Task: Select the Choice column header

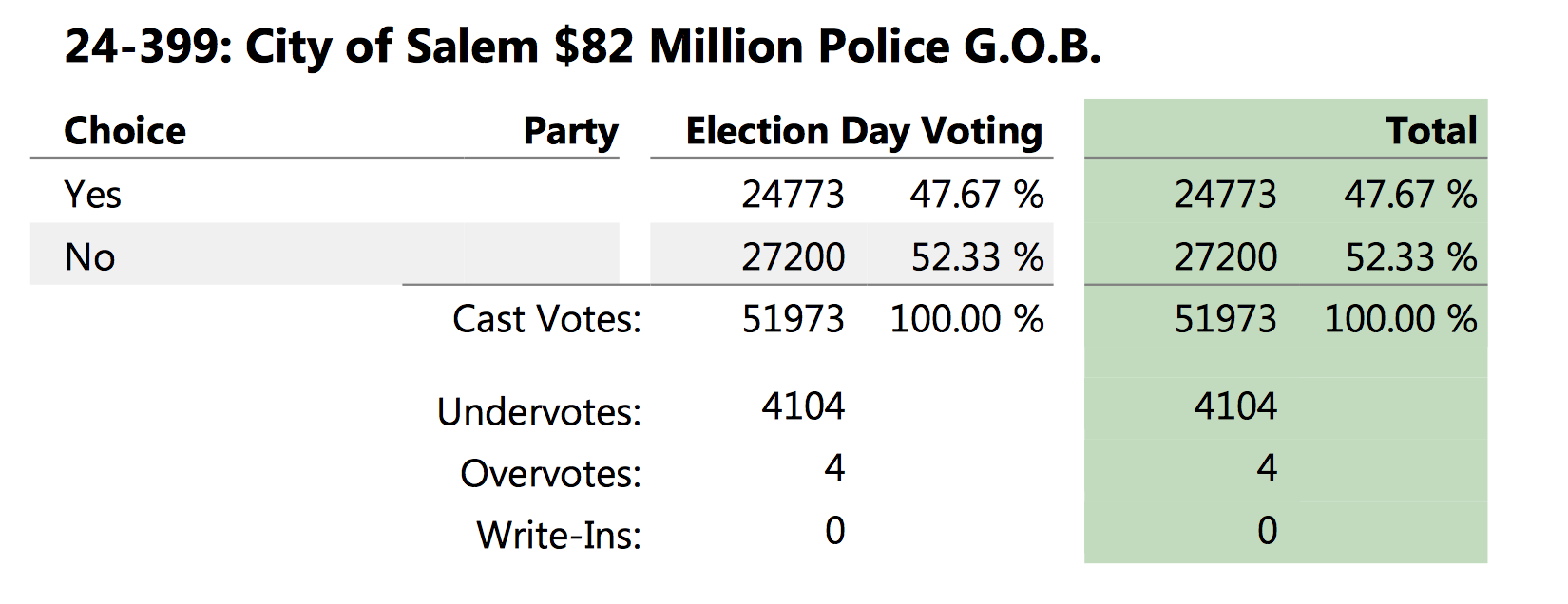Action: (x=124, y=131)
